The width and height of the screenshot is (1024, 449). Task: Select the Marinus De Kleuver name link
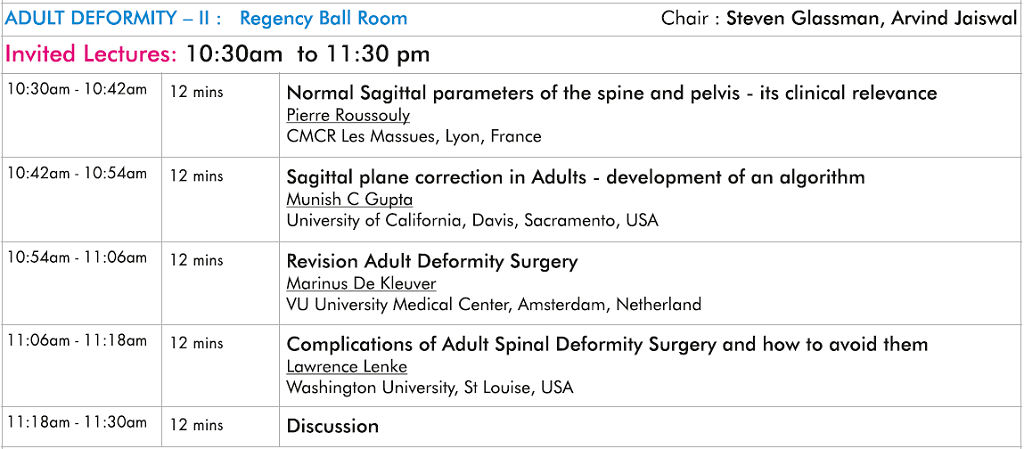coord(361,284)
